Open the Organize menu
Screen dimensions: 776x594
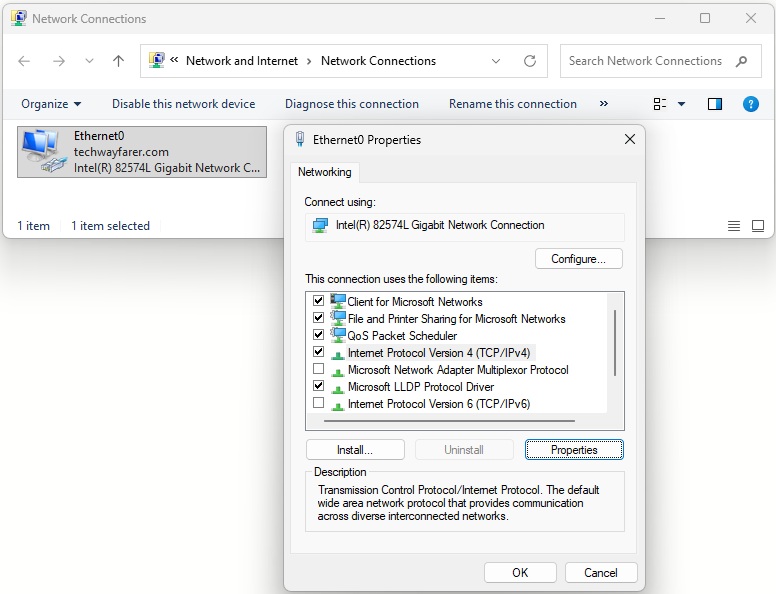click(51, 104)
